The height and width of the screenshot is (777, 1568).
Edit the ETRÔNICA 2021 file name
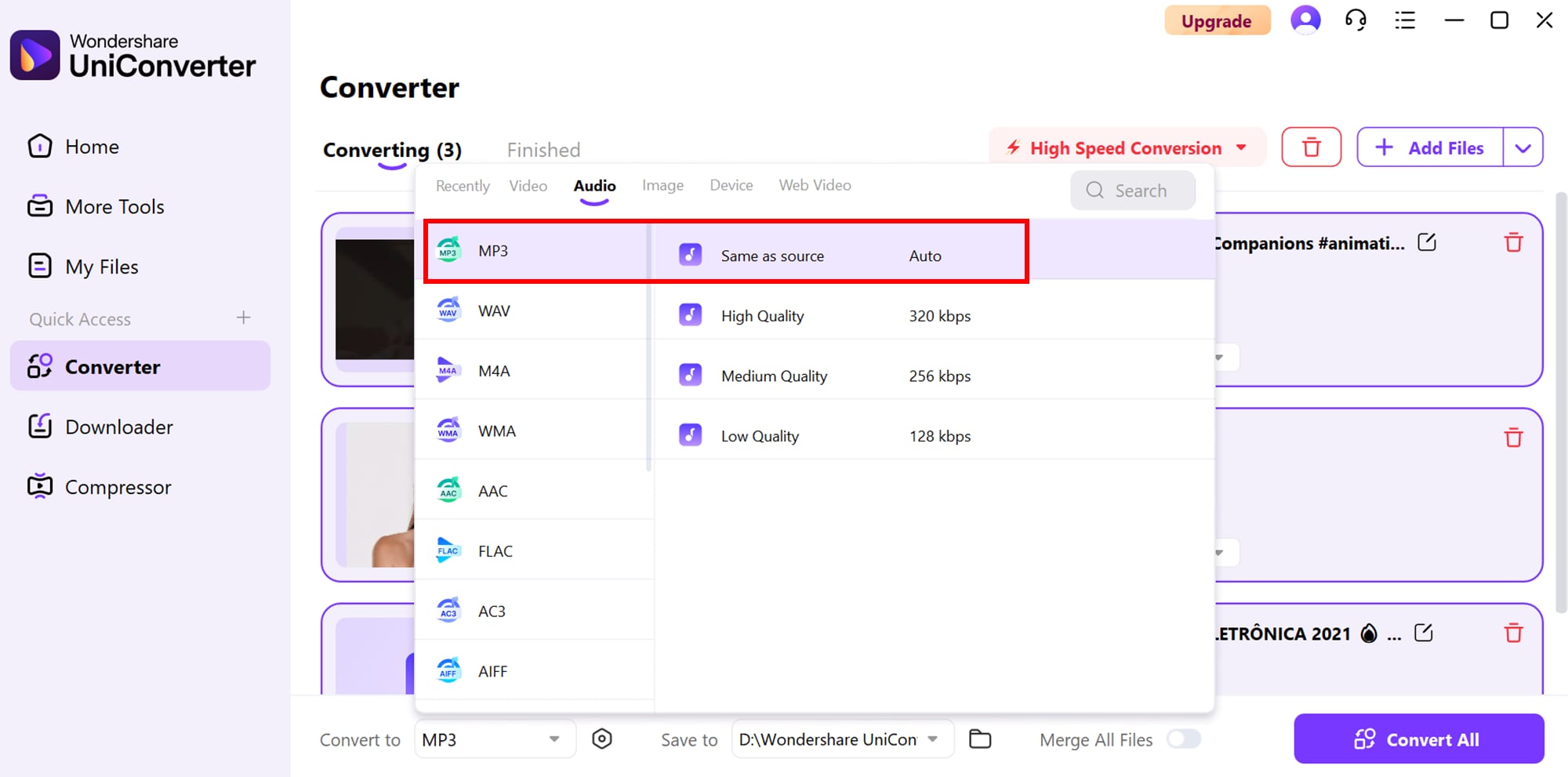tap(1424, 633)
